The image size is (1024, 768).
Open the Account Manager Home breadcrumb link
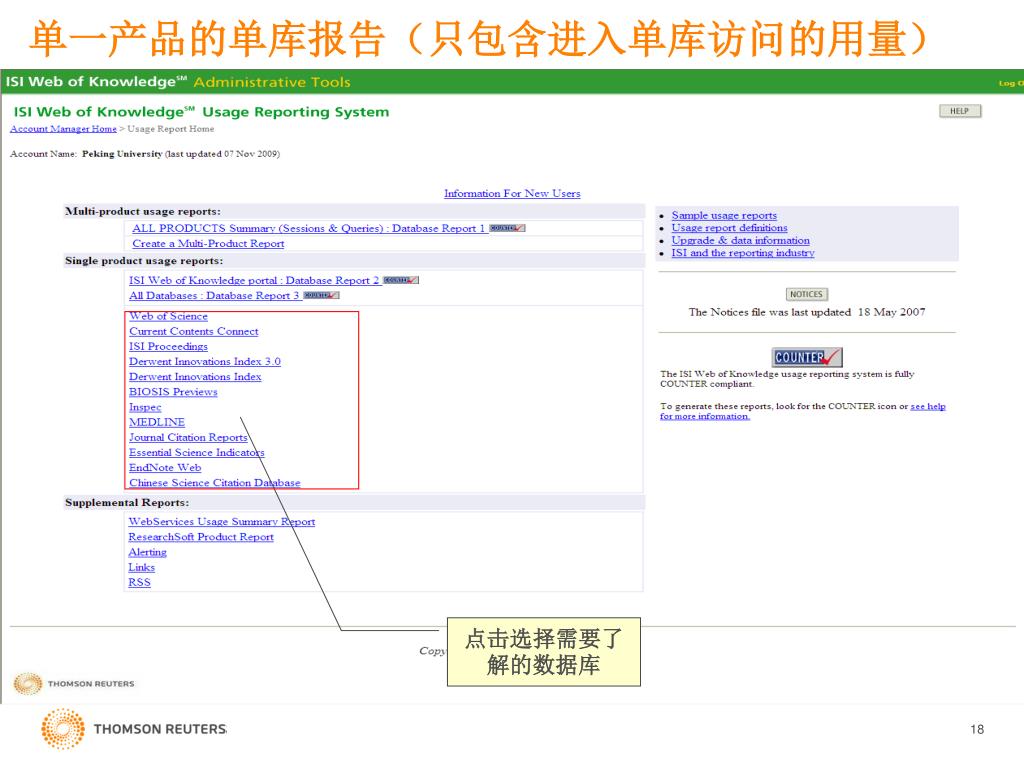click(x=63, y=129)
